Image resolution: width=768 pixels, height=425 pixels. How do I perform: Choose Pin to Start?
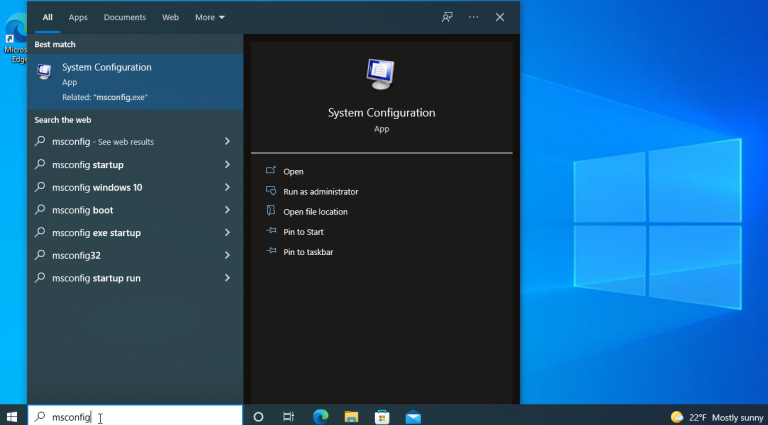pyautogui.click(x=303, y=232)
